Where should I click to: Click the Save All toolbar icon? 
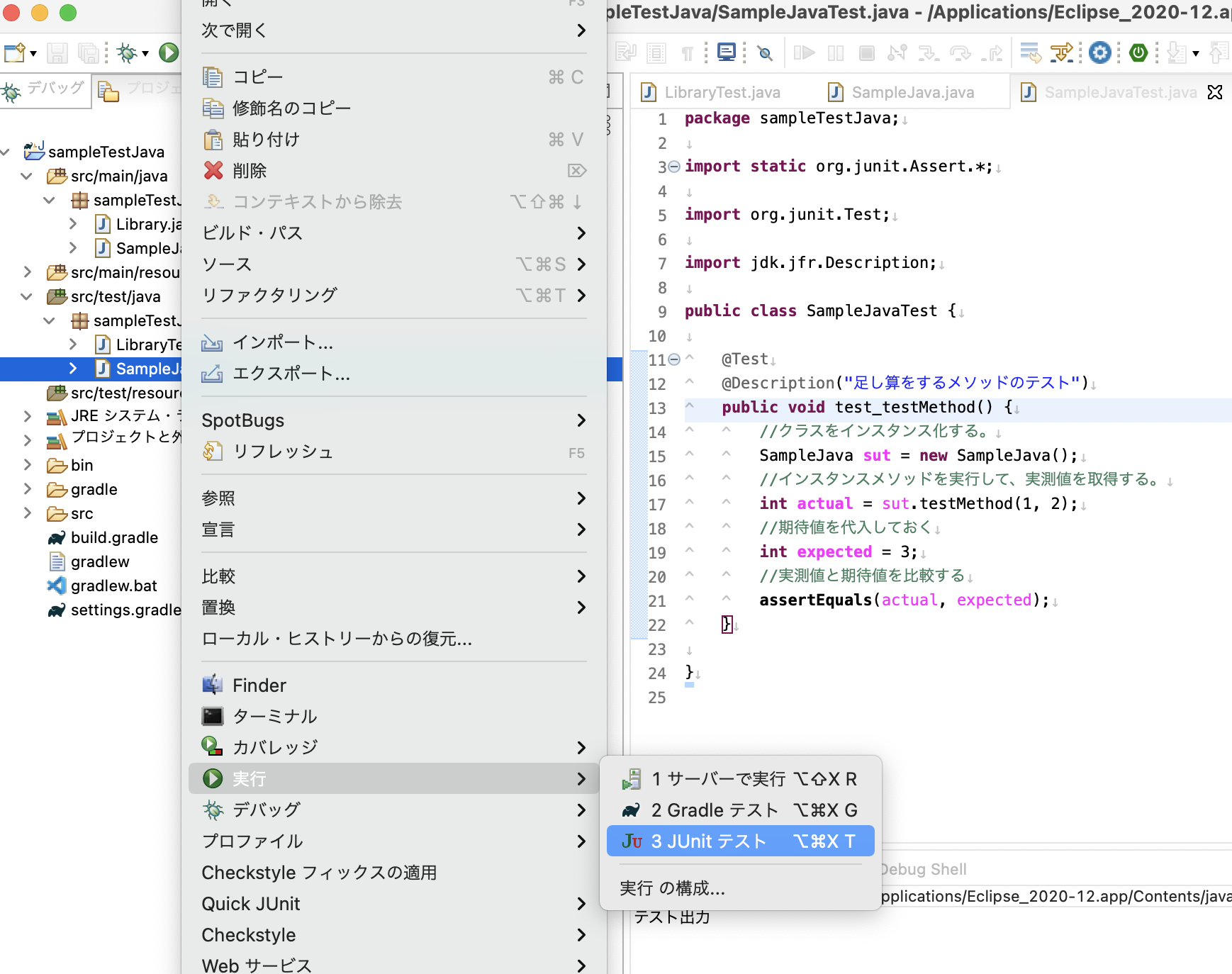89,52
